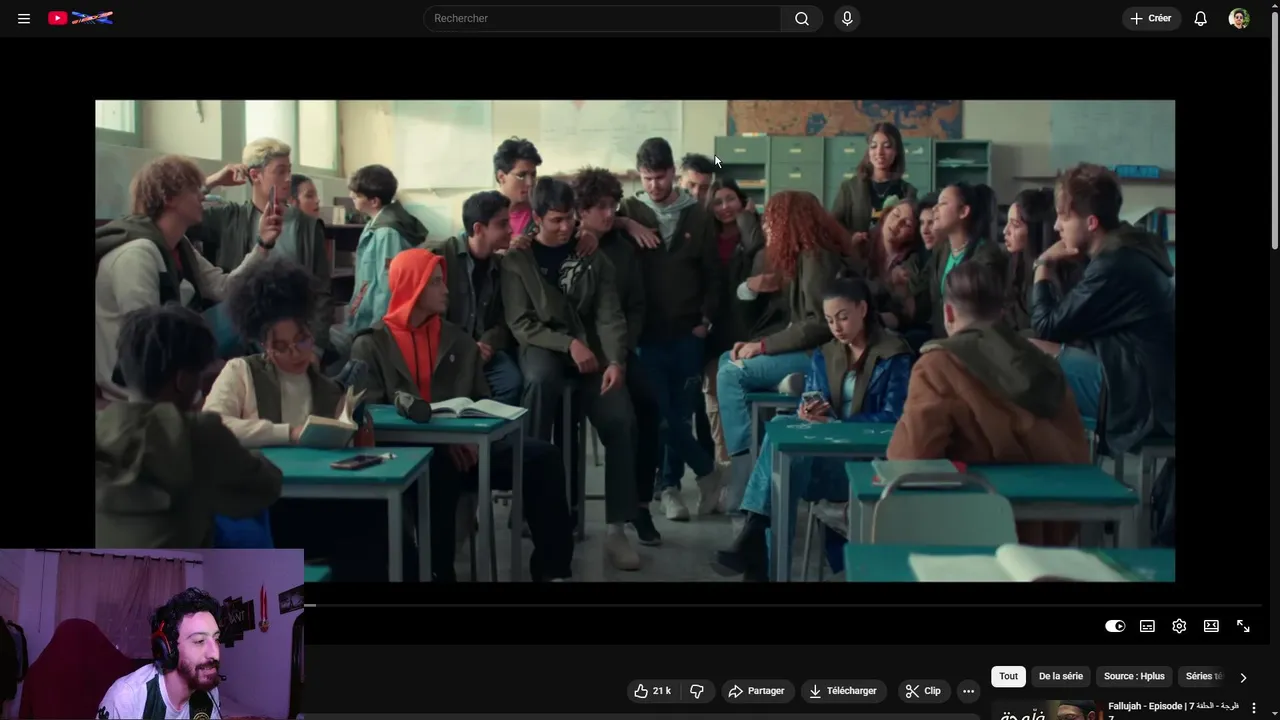Open the notifications bell

click(1200, 18)
